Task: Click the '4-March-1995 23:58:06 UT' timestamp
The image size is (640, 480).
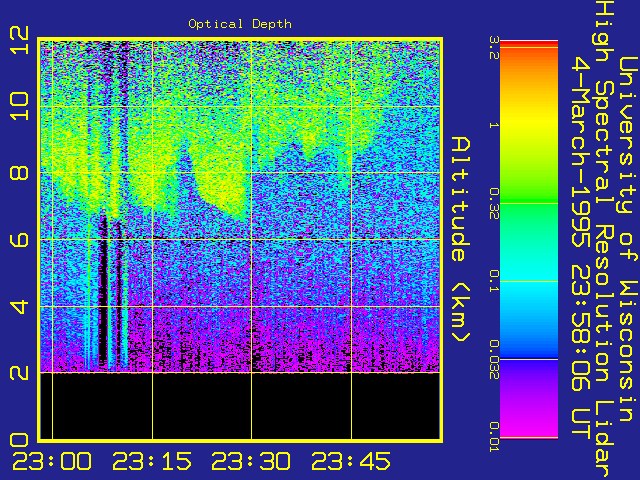Action: coord(581,247)
